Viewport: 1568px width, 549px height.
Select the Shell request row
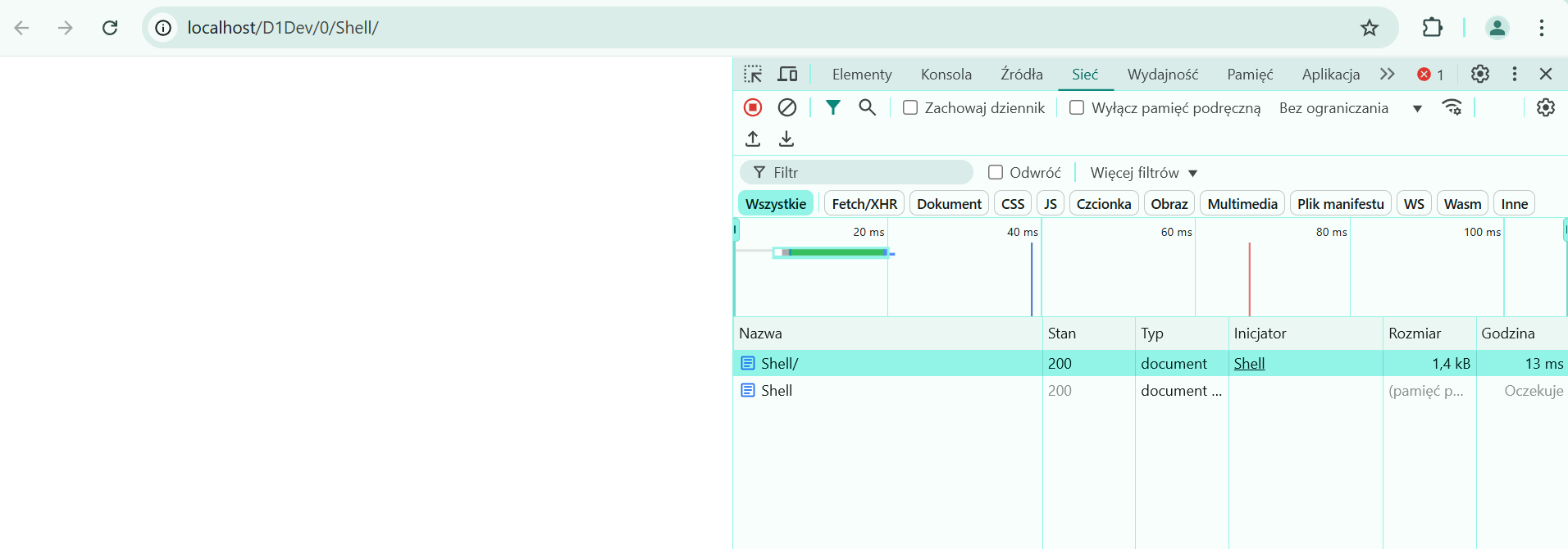(1151, 391)
